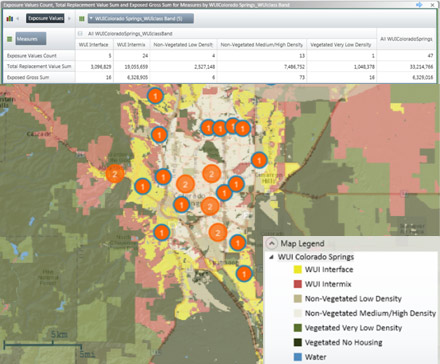Click the cell showing 33,214,766

pyautogui.click(x=406, y=67)
